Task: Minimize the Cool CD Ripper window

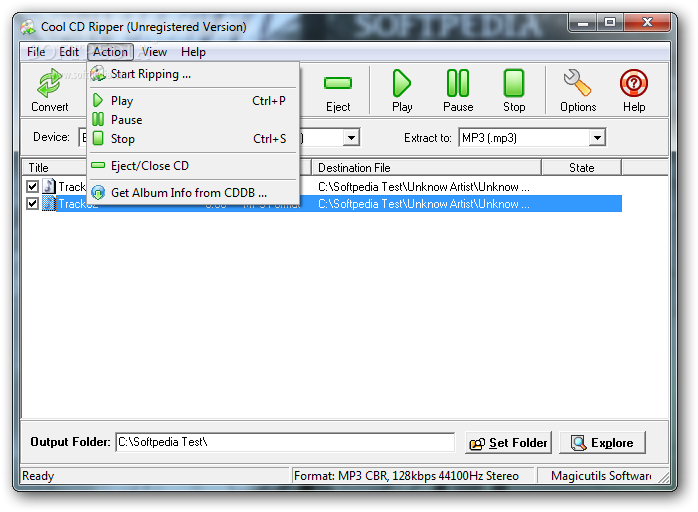Action: pyautogui.click(x=583, y=22)
